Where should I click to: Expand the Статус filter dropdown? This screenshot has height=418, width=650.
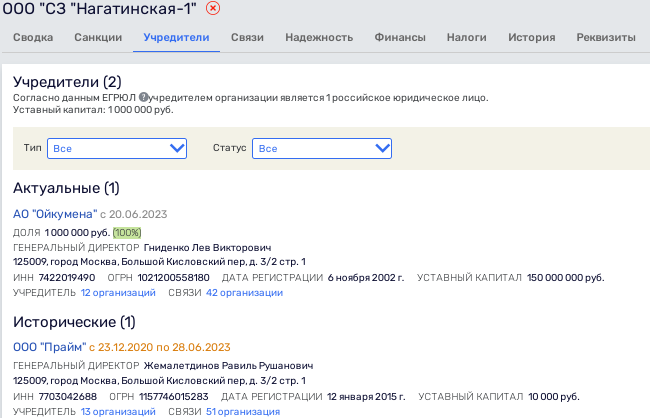coord(322,148)
